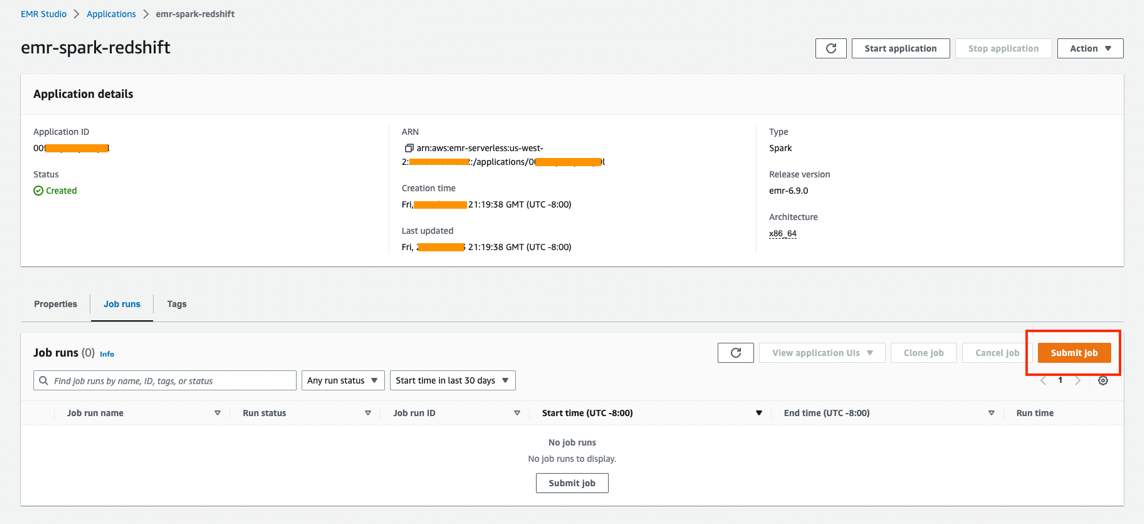Open the Tags tab
The image size is (1144, 524).
pyautogui.click(x=177, y=304)
